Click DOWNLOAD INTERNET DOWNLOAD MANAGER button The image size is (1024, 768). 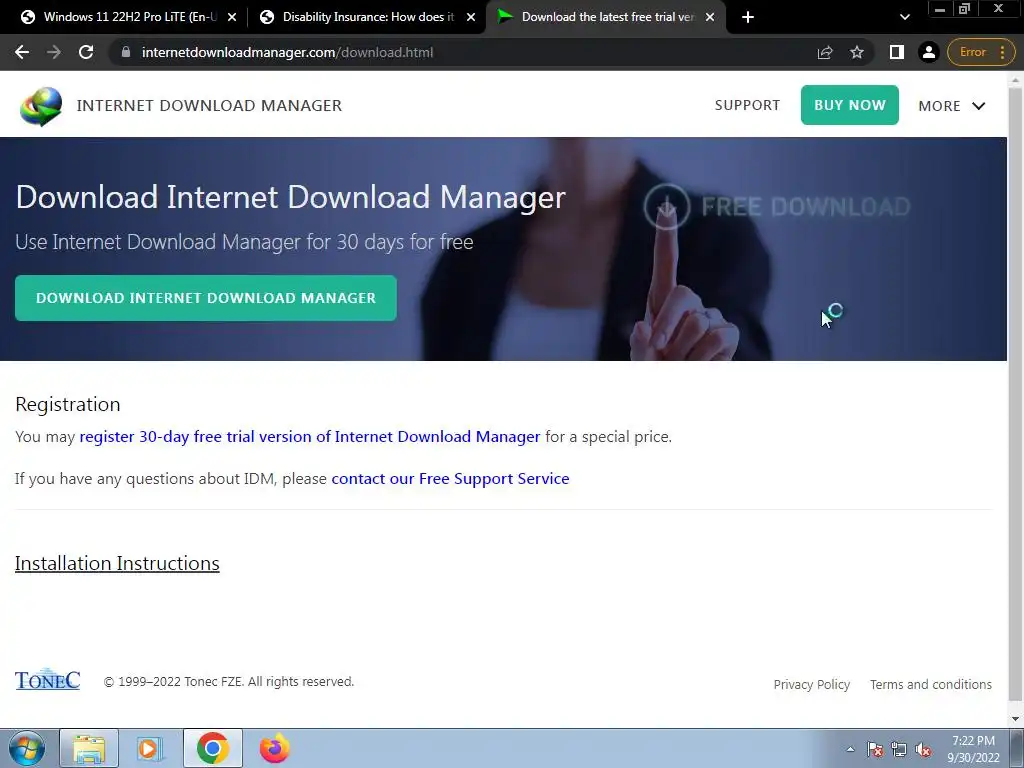[x=206, y=298]
